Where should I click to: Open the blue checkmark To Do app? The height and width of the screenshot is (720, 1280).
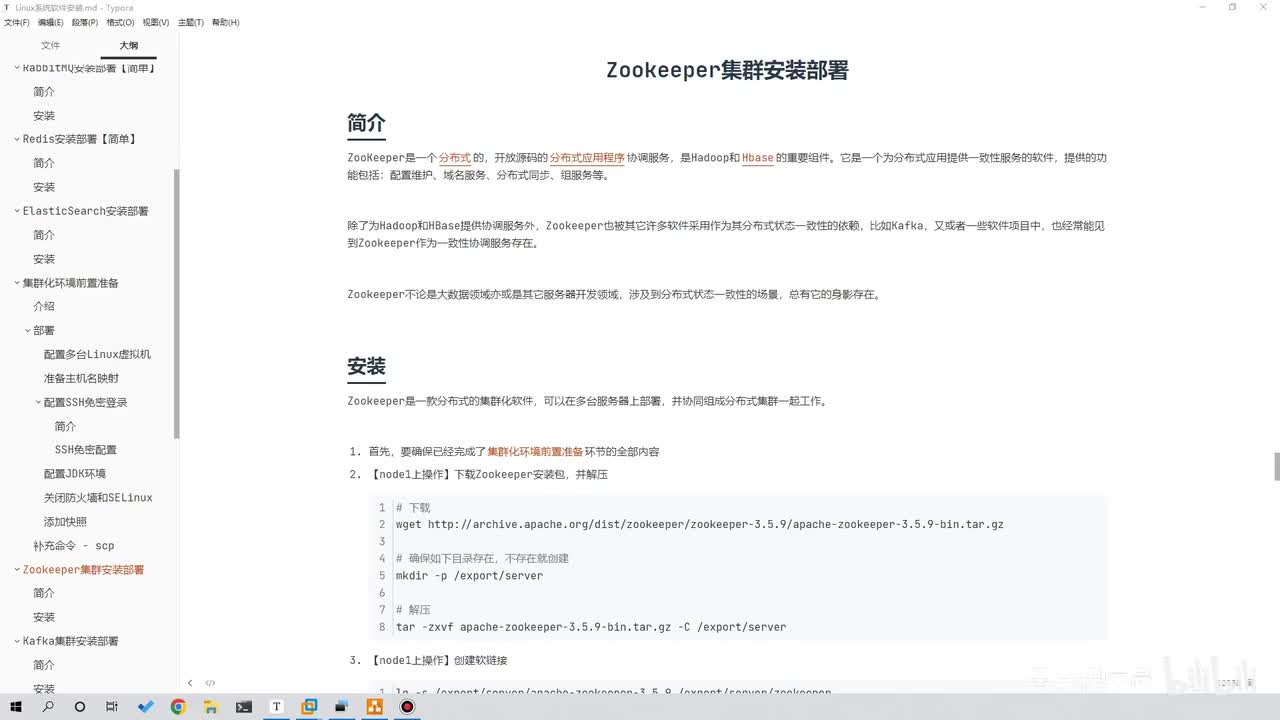[146, 706]
